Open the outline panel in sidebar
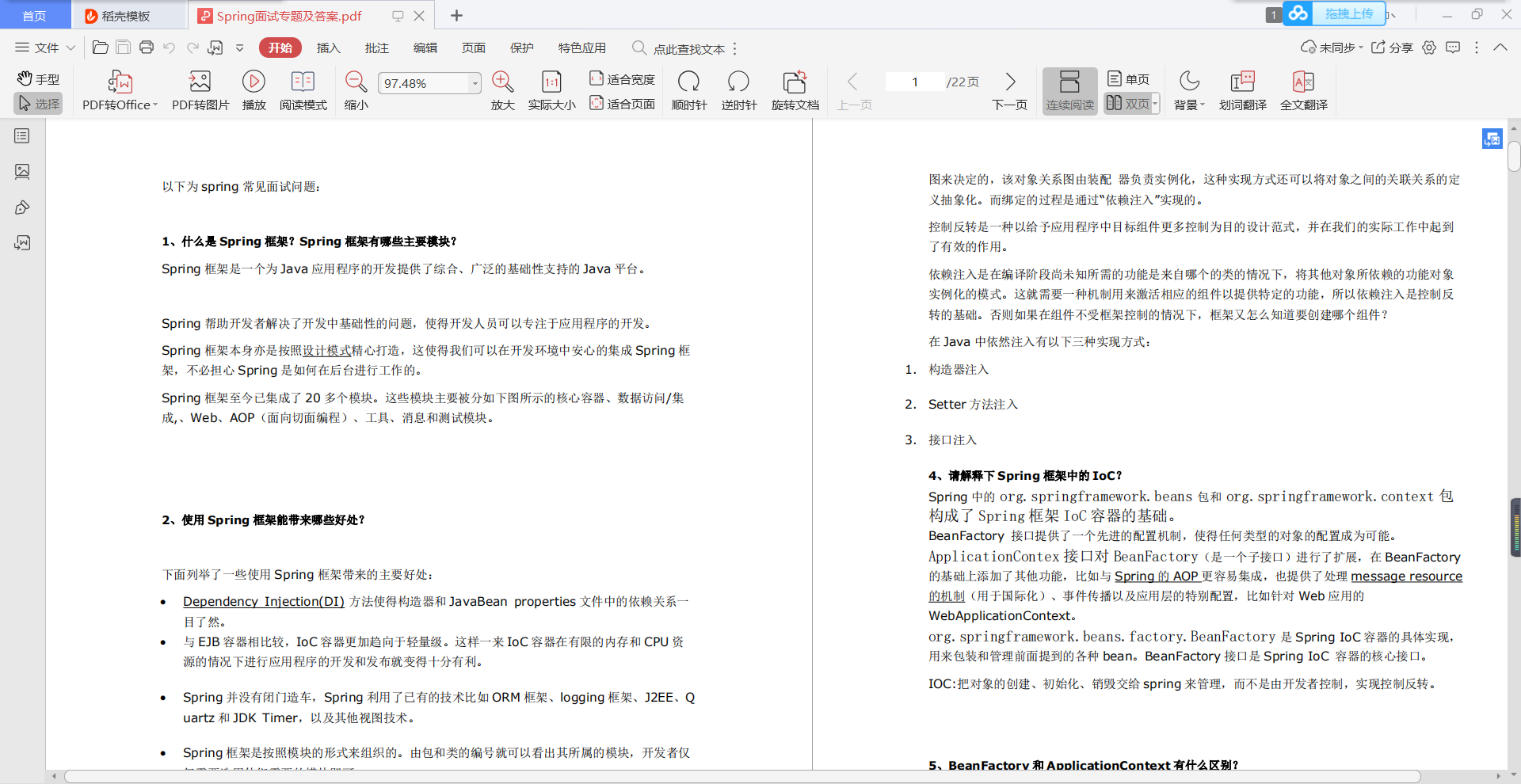The image size is (1521, 784). point(22,136)
